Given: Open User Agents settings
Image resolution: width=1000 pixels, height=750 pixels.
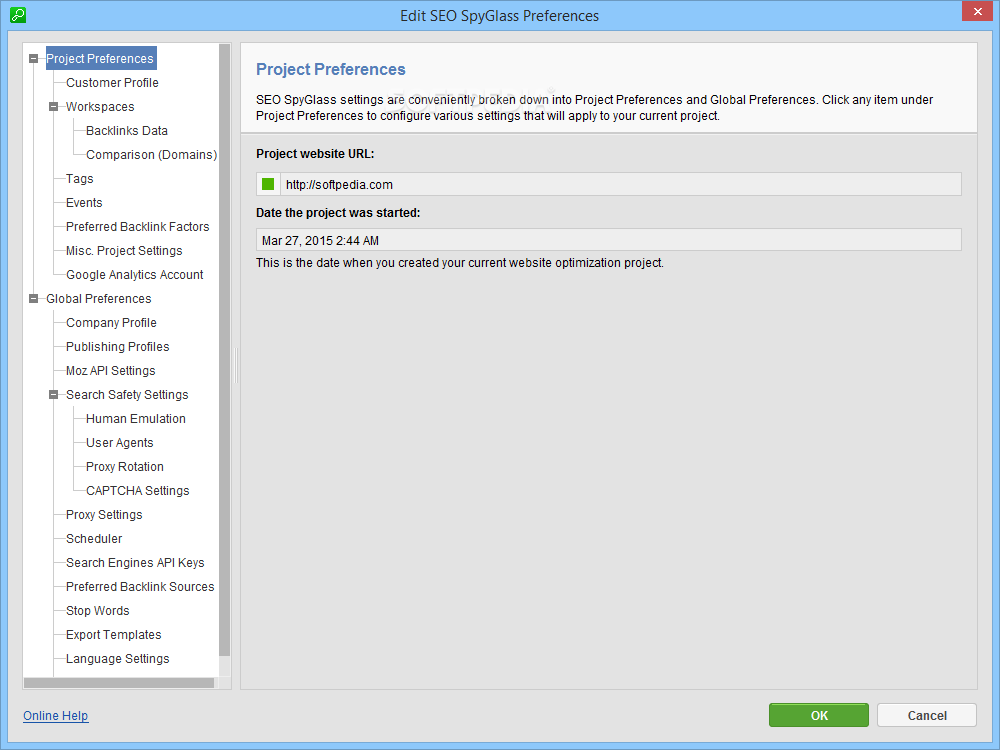Looking at the screenshot, I should point(120,443).
